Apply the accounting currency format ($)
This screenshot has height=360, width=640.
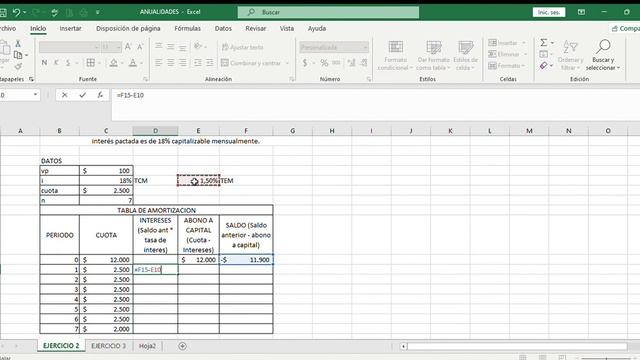[305, 63]
